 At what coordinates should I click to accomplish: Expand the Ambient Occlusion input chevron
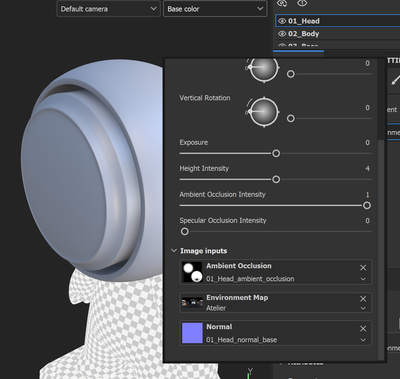coord(363,279)
